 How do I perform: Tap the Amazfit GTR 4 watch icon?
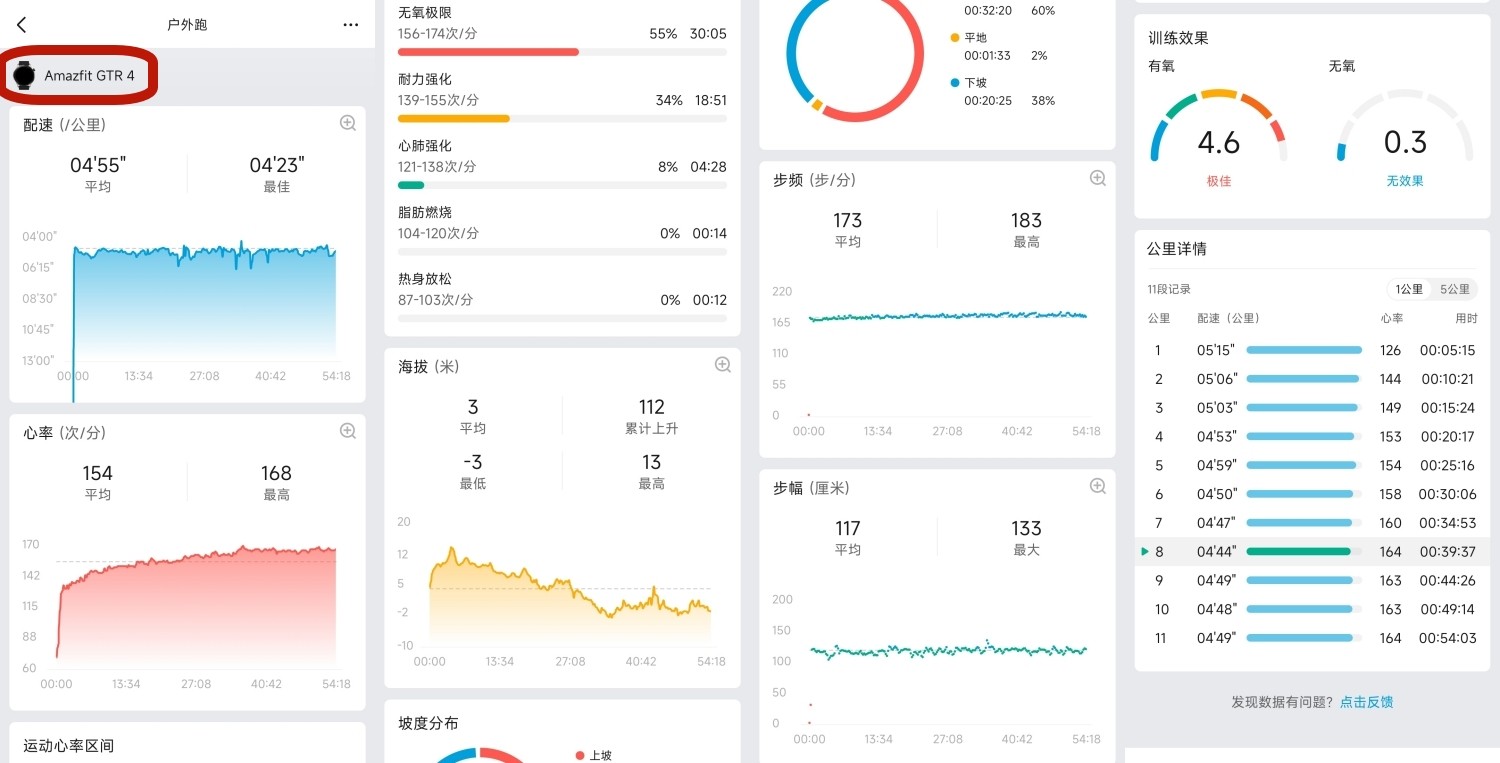pyautogui.click(x=24, y=75)
